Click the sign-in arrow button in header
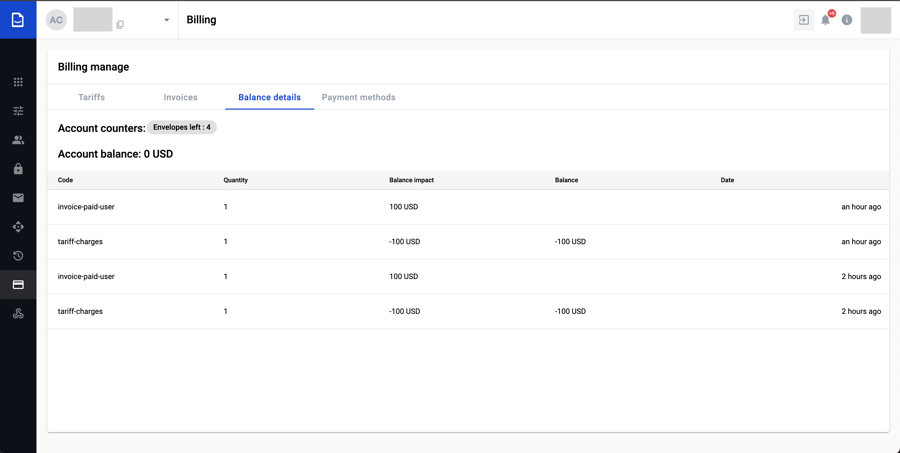The image size is (900, 453). [804, 20]
